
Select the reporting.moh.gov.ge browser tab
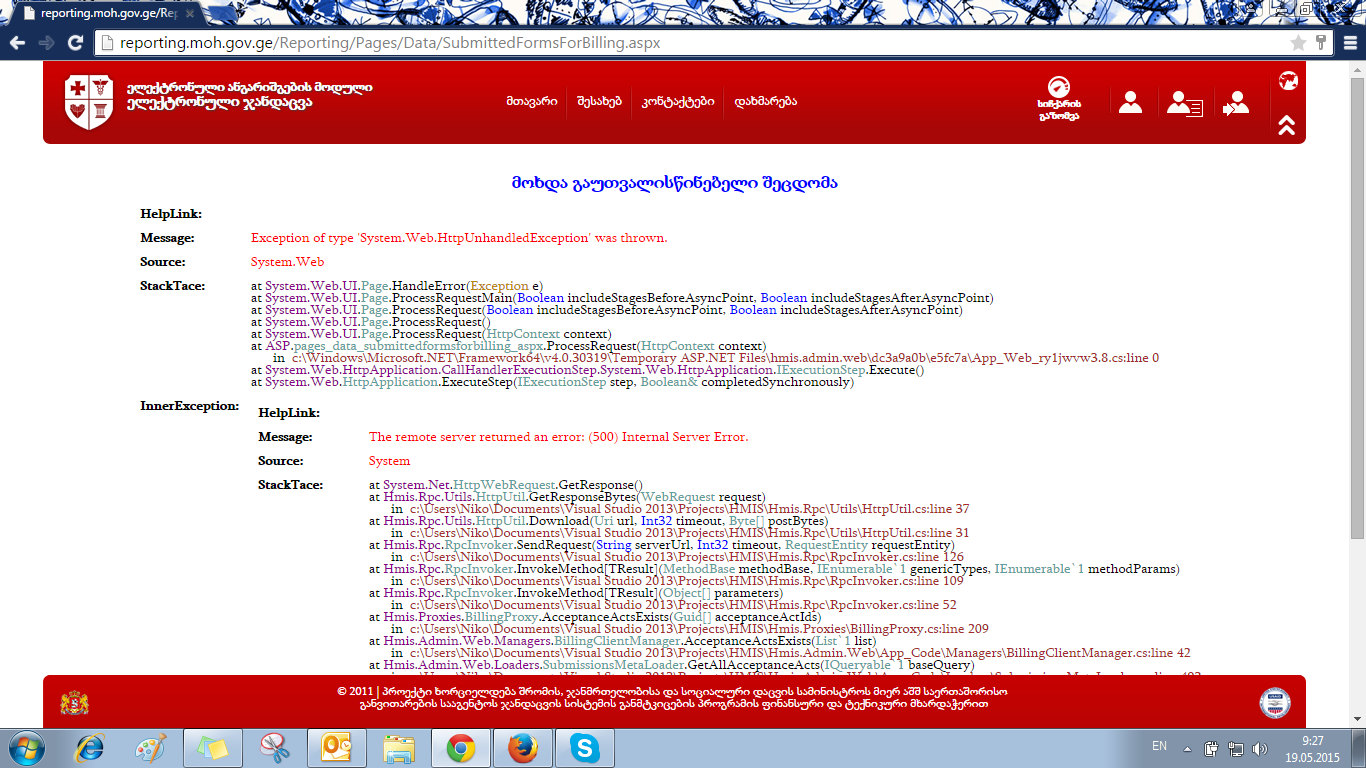(100, 14)
